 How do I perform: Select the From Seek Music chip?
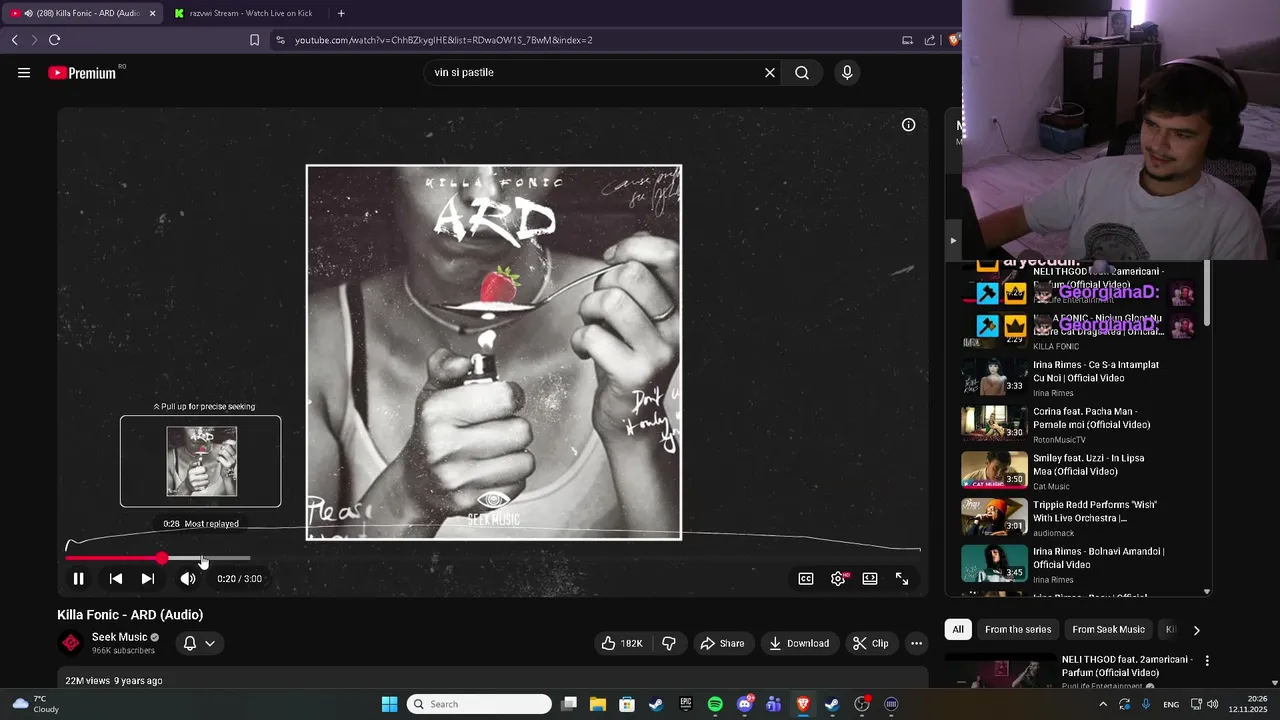point(1108,629)
